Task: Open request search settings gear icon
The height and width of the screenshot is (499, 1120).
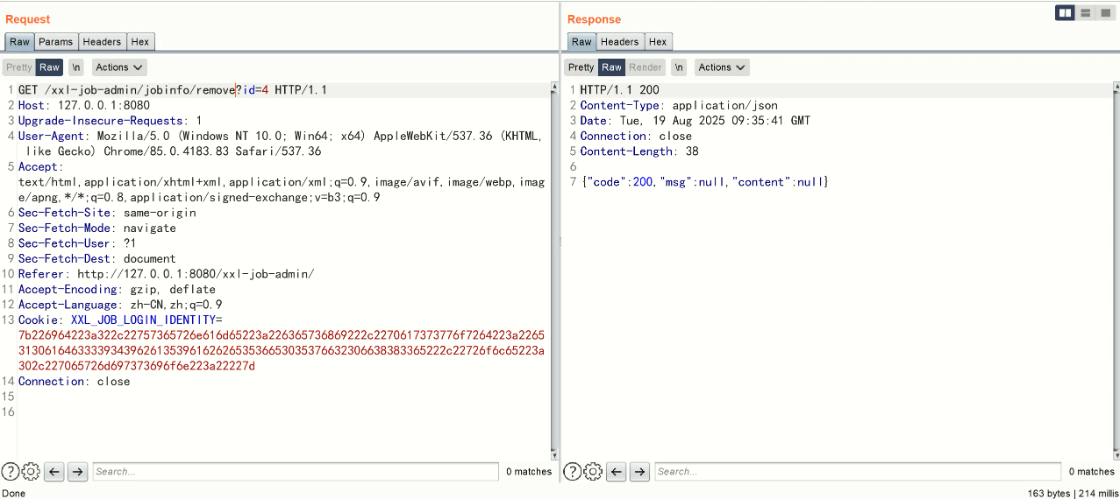Action: coord(30,471)
